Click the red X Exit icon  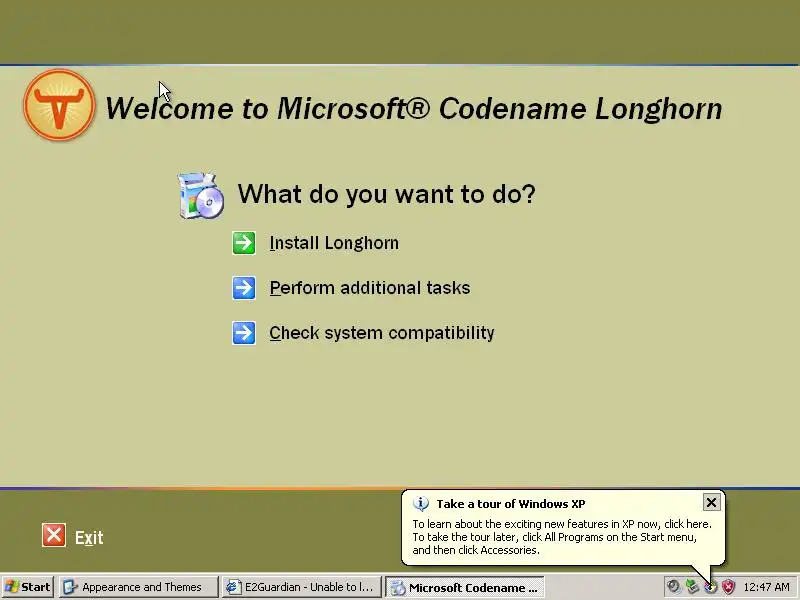pos(54,535)
